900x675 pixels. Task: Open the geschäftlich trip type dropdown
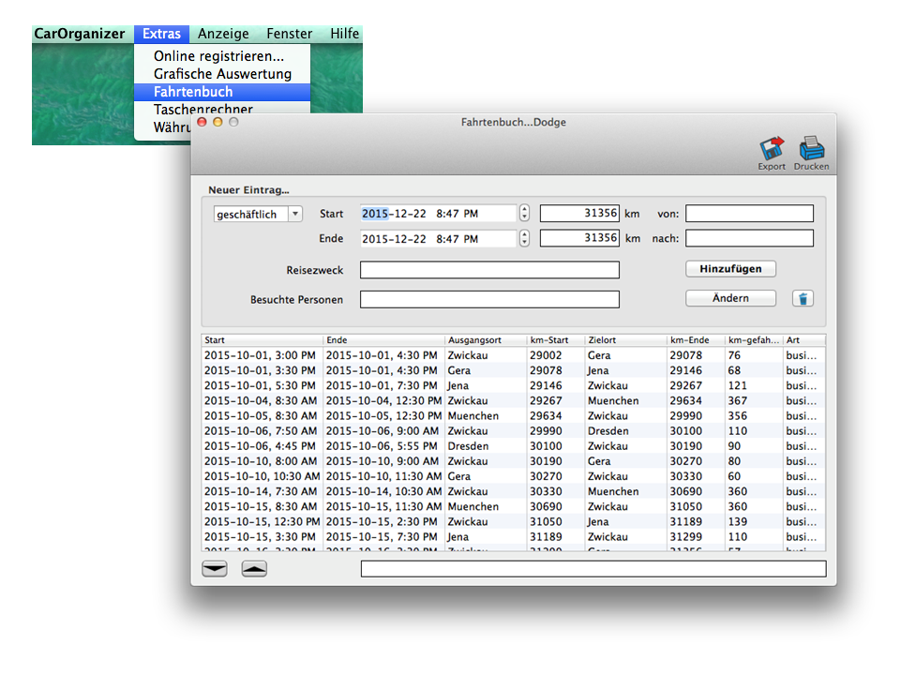(258, 214)
